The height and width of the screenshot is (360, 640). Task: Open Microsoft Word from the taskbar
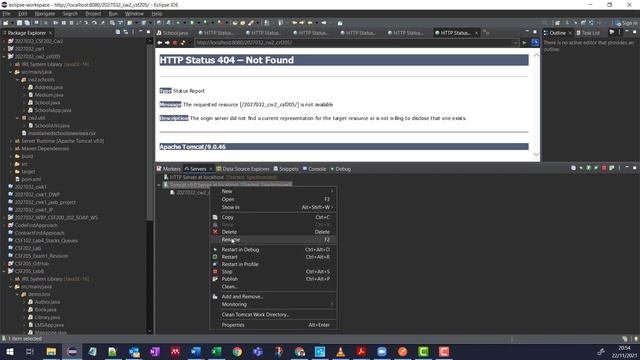click(x=196, y=351)
